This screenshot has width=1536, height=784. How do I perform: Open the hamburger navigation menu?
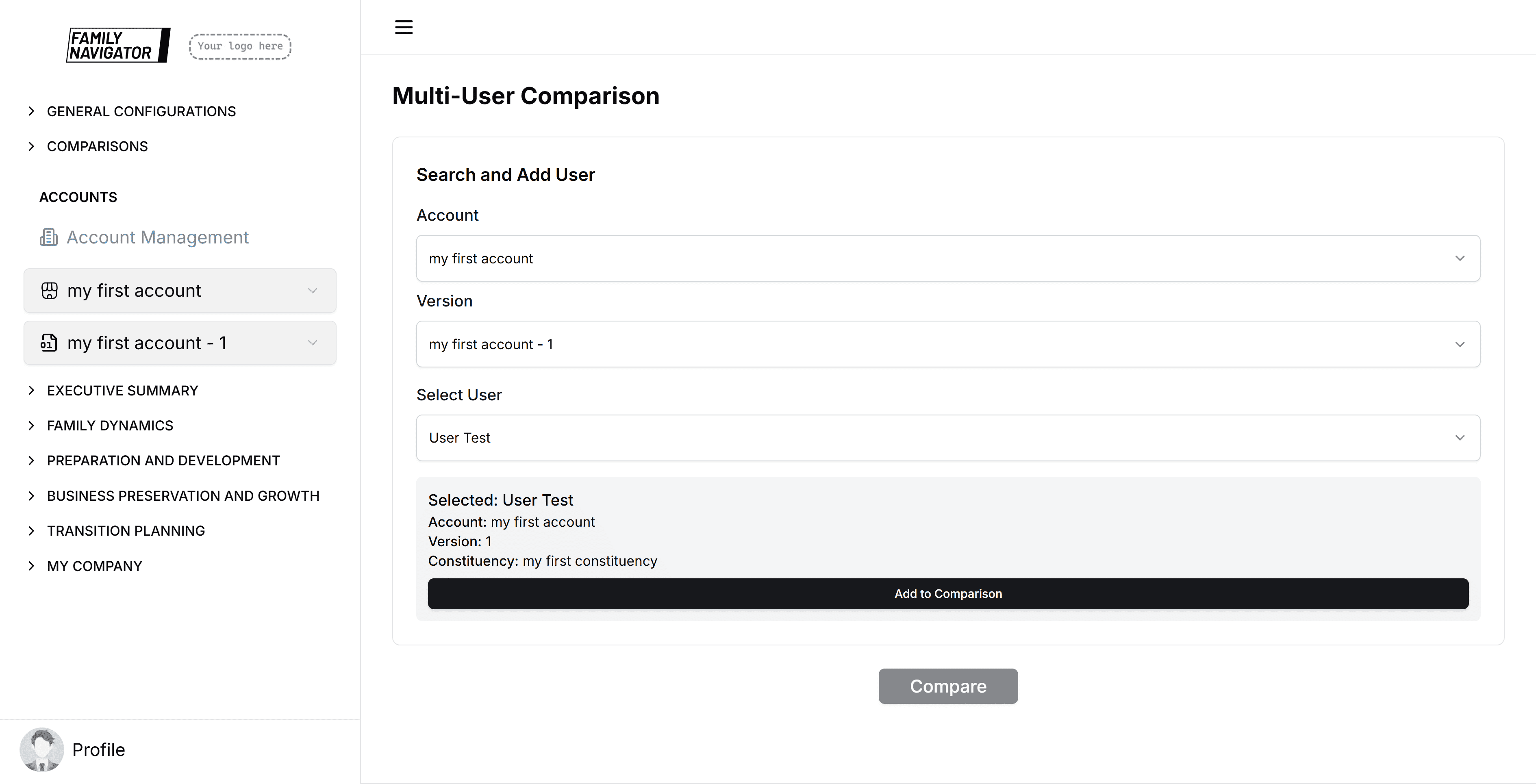[403, 27]
